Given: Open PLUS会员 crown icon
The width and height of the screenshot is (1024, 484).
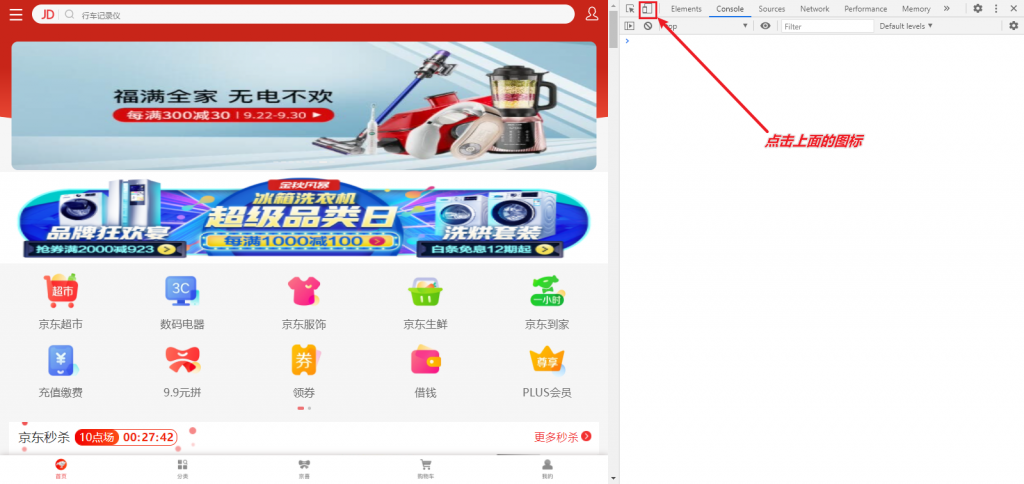Looking at the screenshot, I should pyautogui.click(x=547, y=360).
